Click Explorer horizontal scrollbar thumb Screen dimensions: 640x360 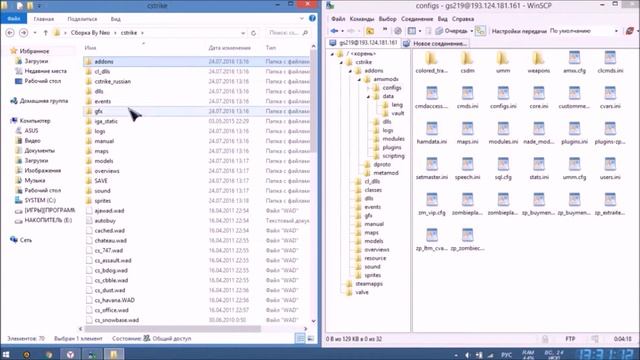172,329
